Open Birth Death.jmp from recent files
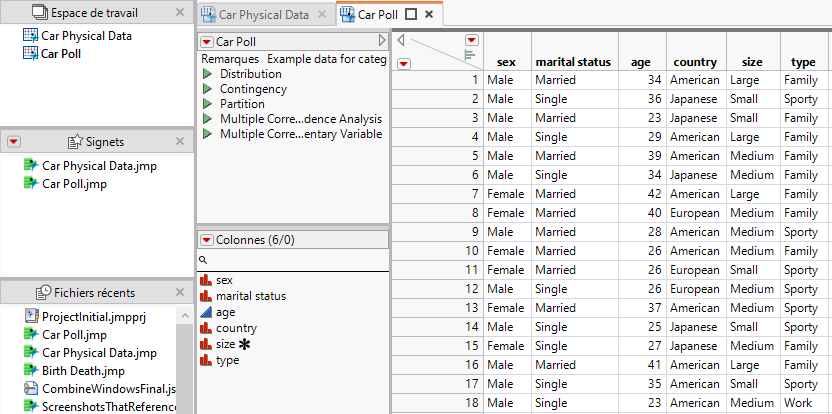 (x=82, y=370)
